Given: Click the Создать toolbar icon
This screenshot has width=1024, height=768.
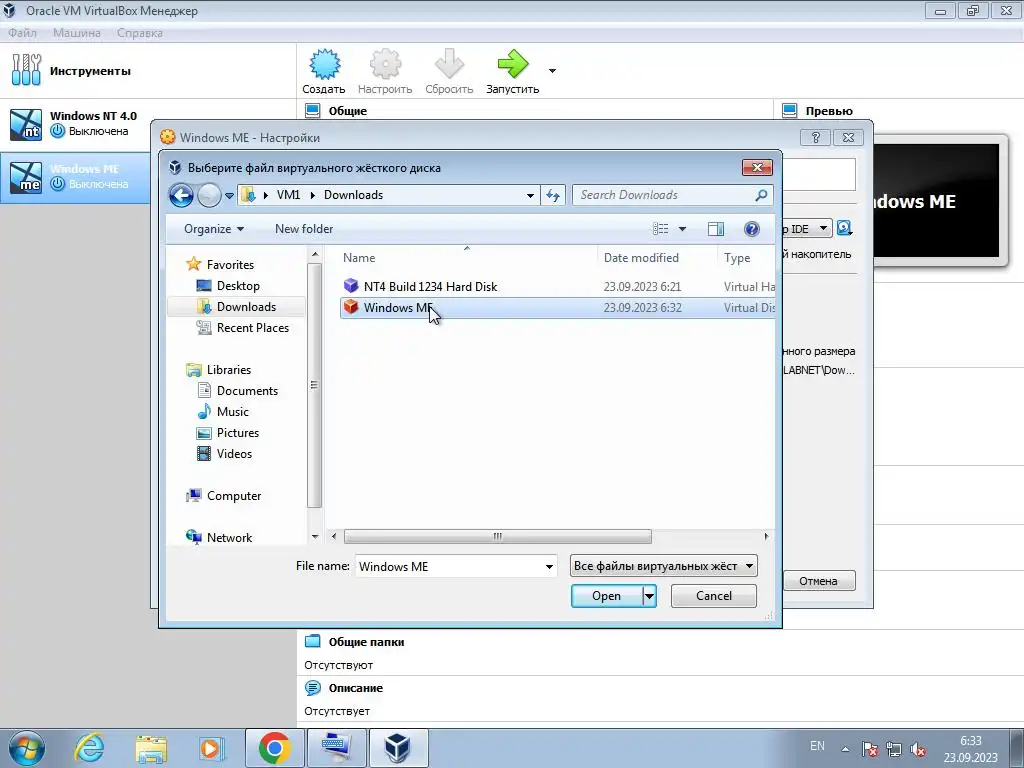Looking at the screenshot, I should click(x=324, y=65).
